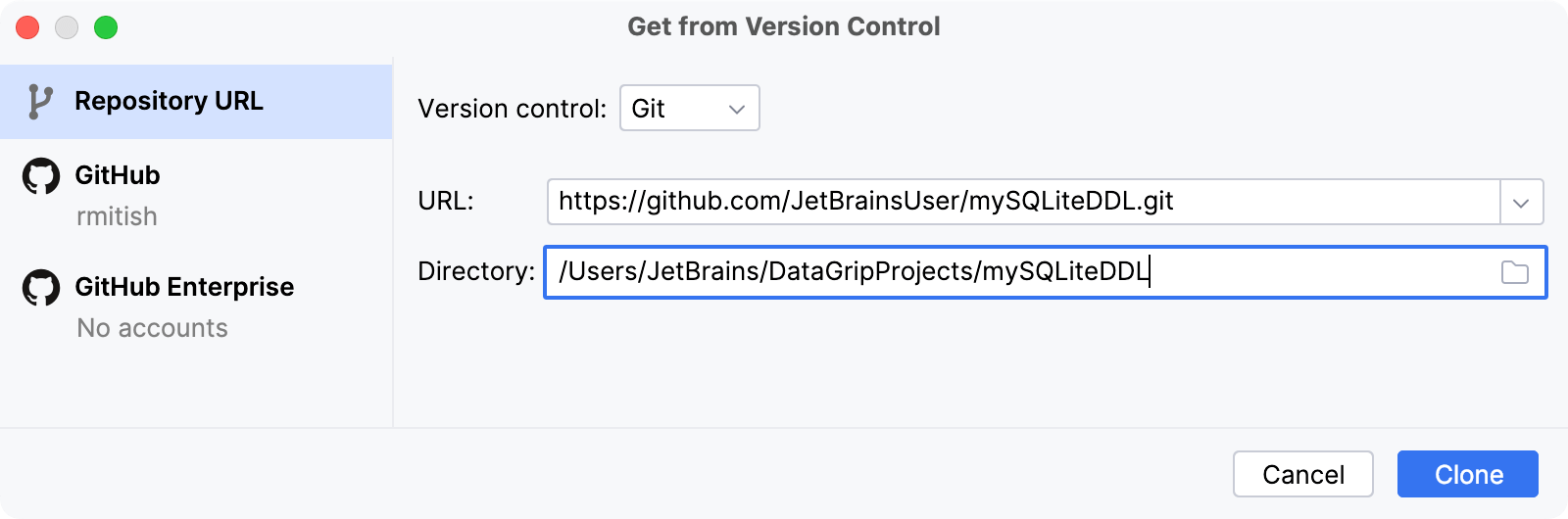Open the GitHub Enterprise section

pos(184,288)
